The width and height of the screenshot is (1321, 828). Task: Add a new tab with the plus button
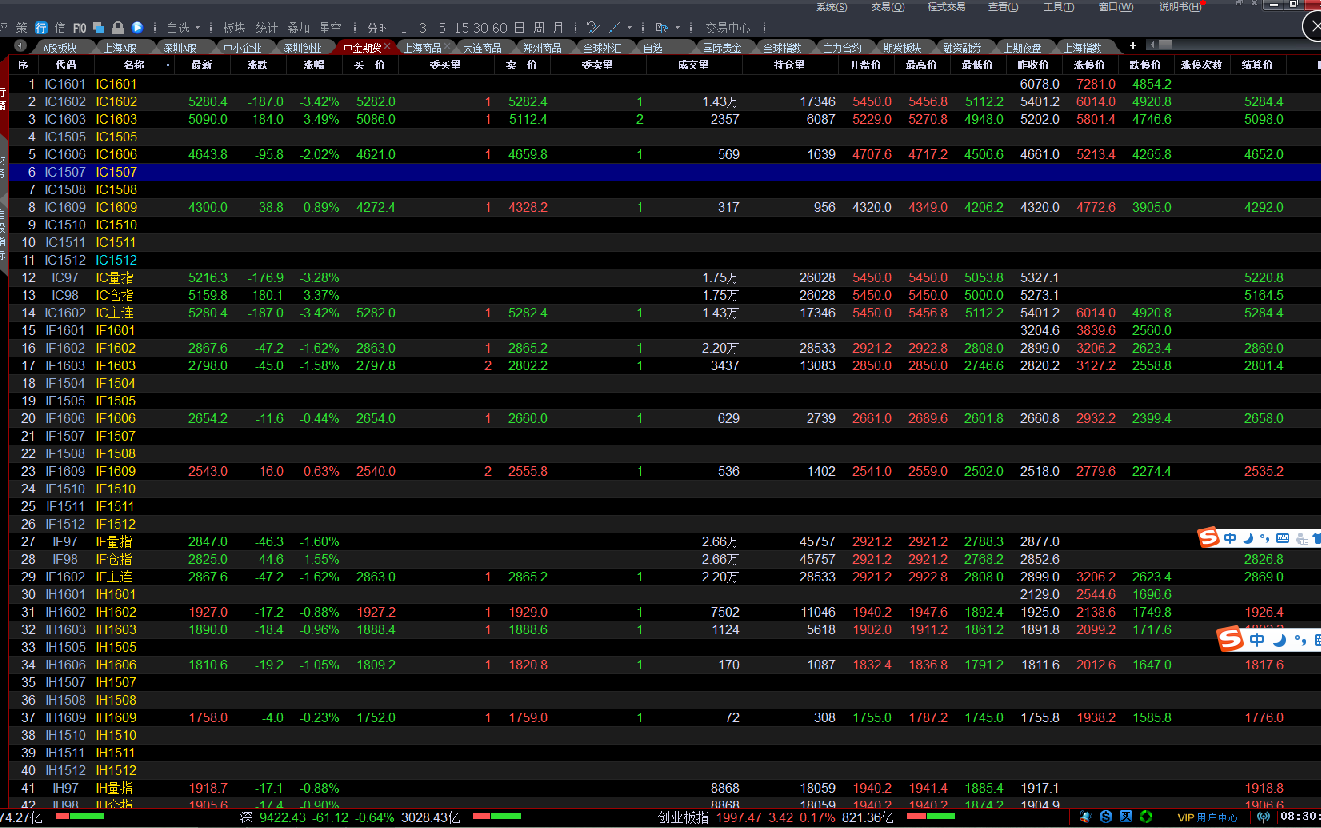[x=1133, y=46]
